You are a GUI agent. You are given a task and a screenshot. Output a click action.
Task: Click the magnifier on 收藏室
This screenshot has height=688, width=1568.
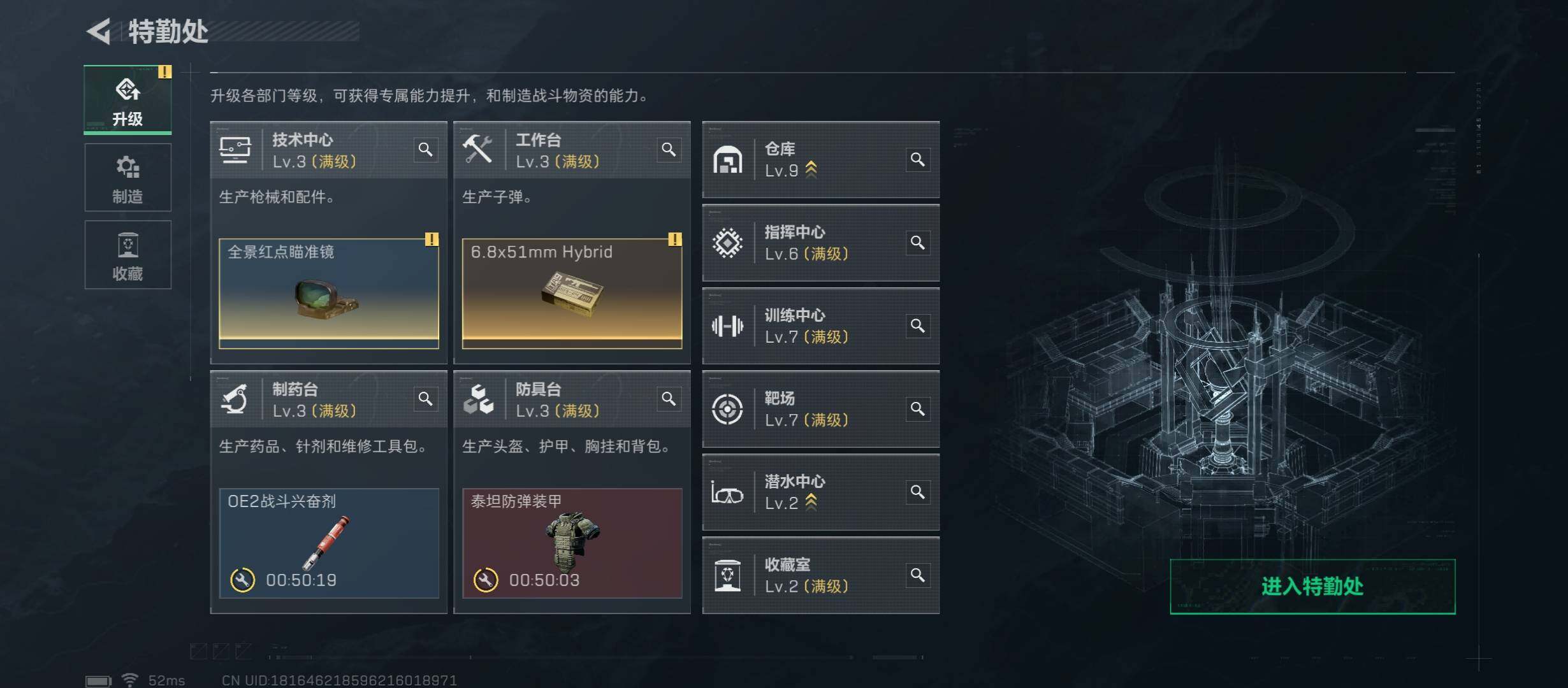(918, 575)
